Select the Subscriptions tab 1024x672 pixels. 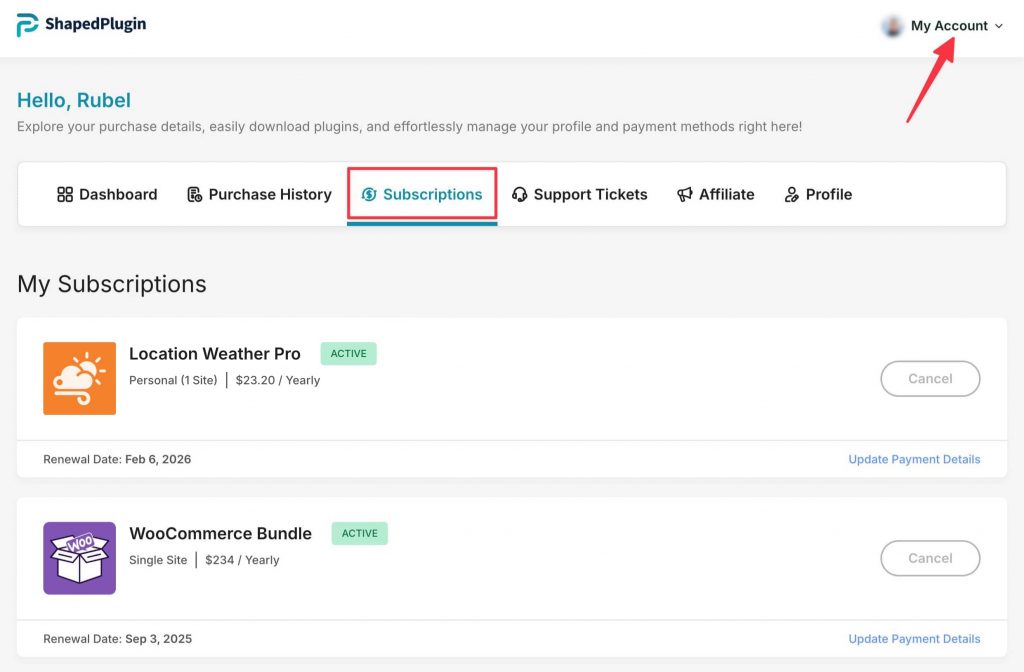click(422, 195)
